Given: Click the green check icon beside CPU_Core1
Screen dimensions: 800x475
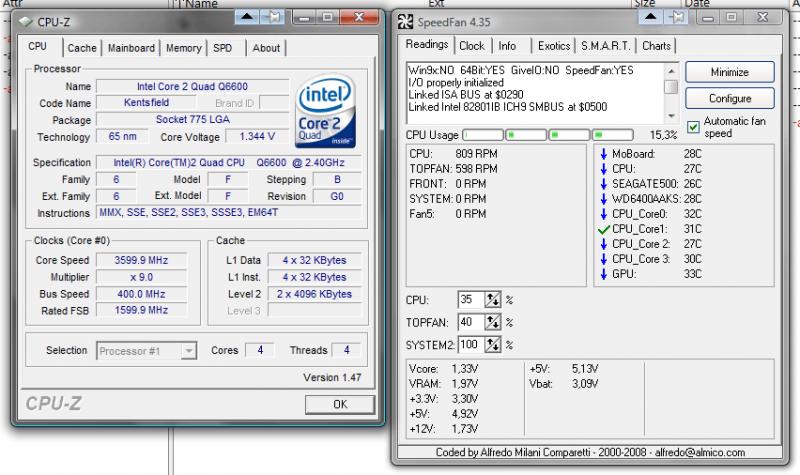Looking at the screenshot, I should click(604, 229).
